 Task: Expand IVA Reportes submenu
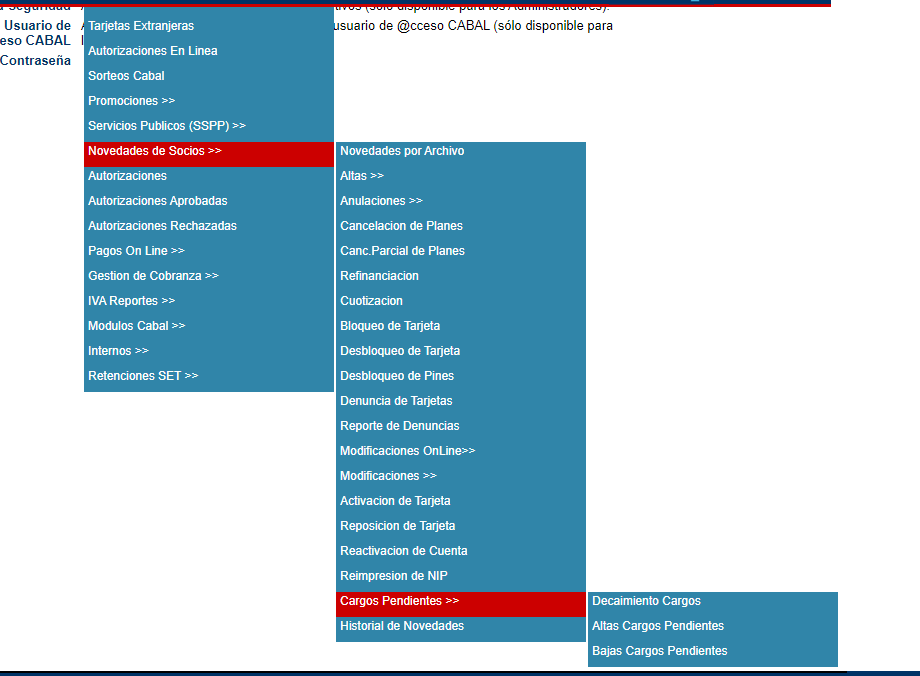131,301
